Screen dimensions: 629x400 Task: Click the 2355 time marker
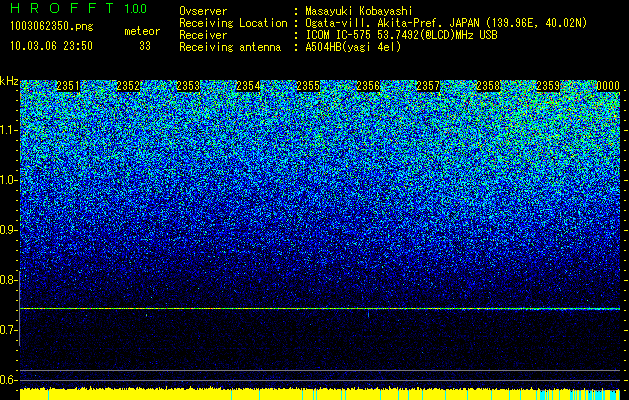click(x=308, y=86)
